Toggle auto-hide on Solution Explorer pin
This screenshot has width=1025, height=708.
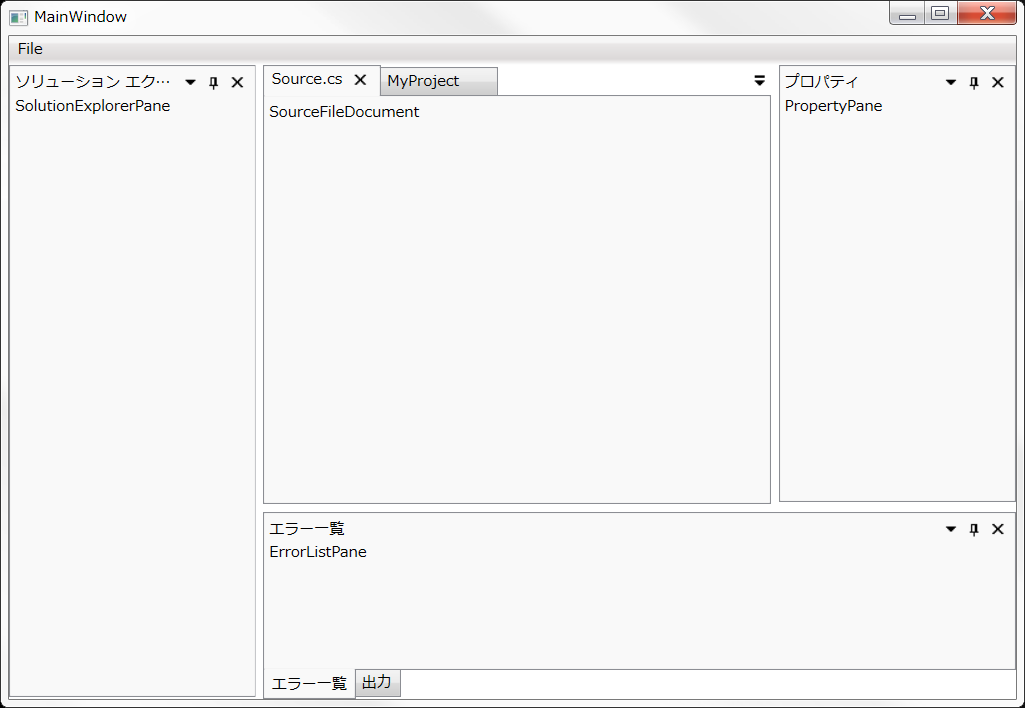click(x=213, y=82)
